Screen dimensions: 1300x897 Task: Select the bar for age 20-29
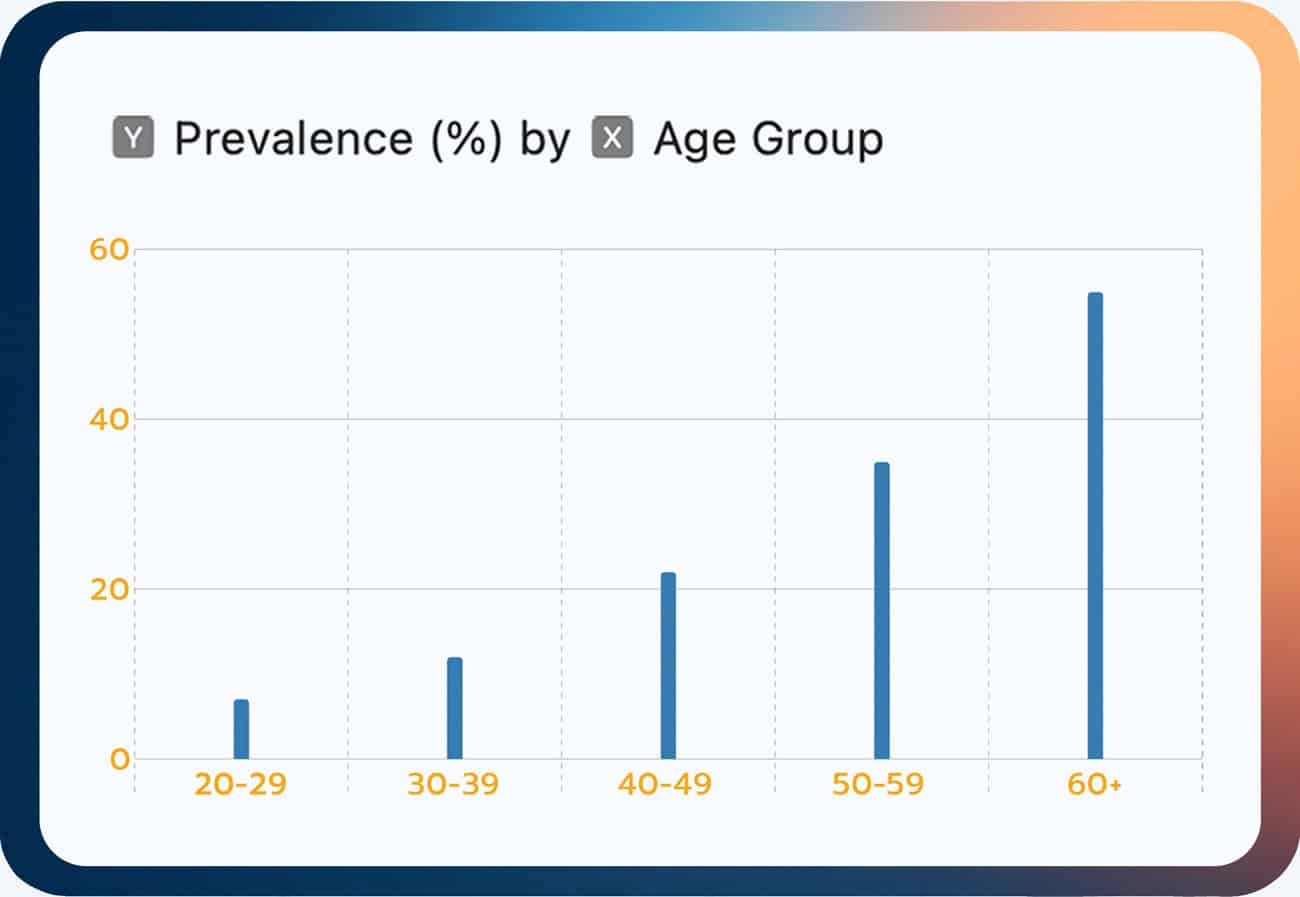tap(241, 729)
